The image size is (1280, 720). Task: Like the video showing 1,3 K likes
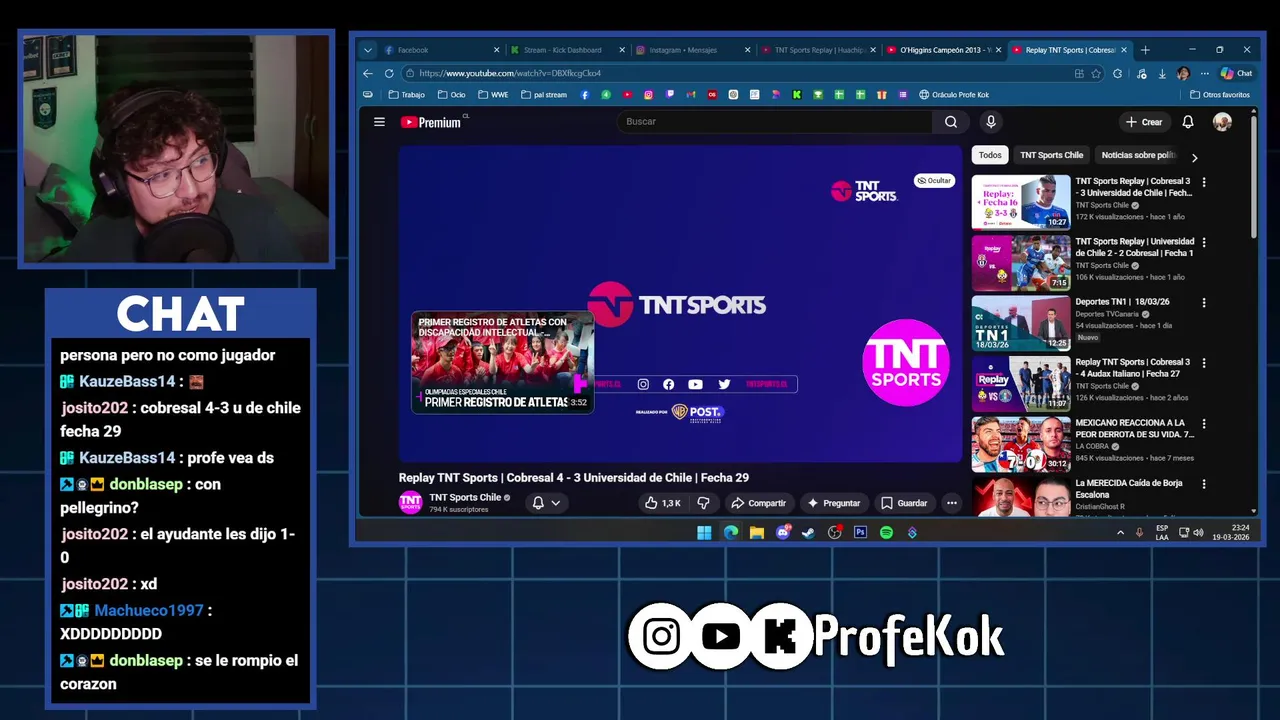click(x=664, y=503)
